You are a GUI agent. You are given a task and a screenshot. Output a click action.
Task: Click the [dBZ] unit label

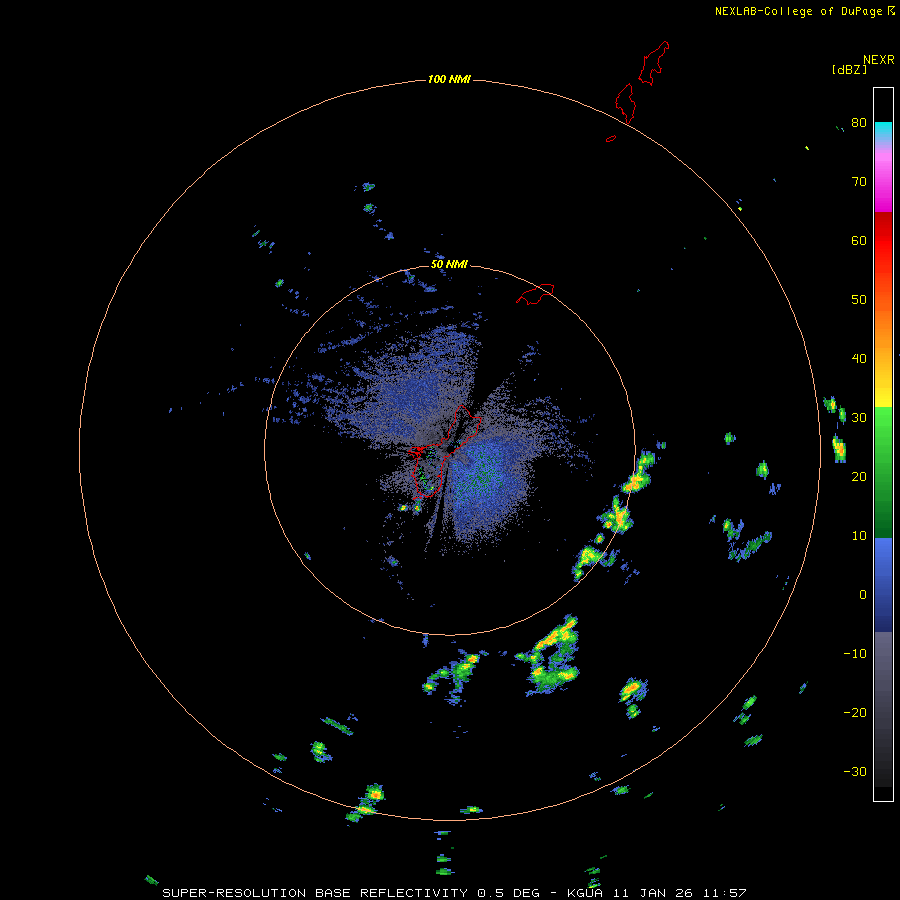849,69
